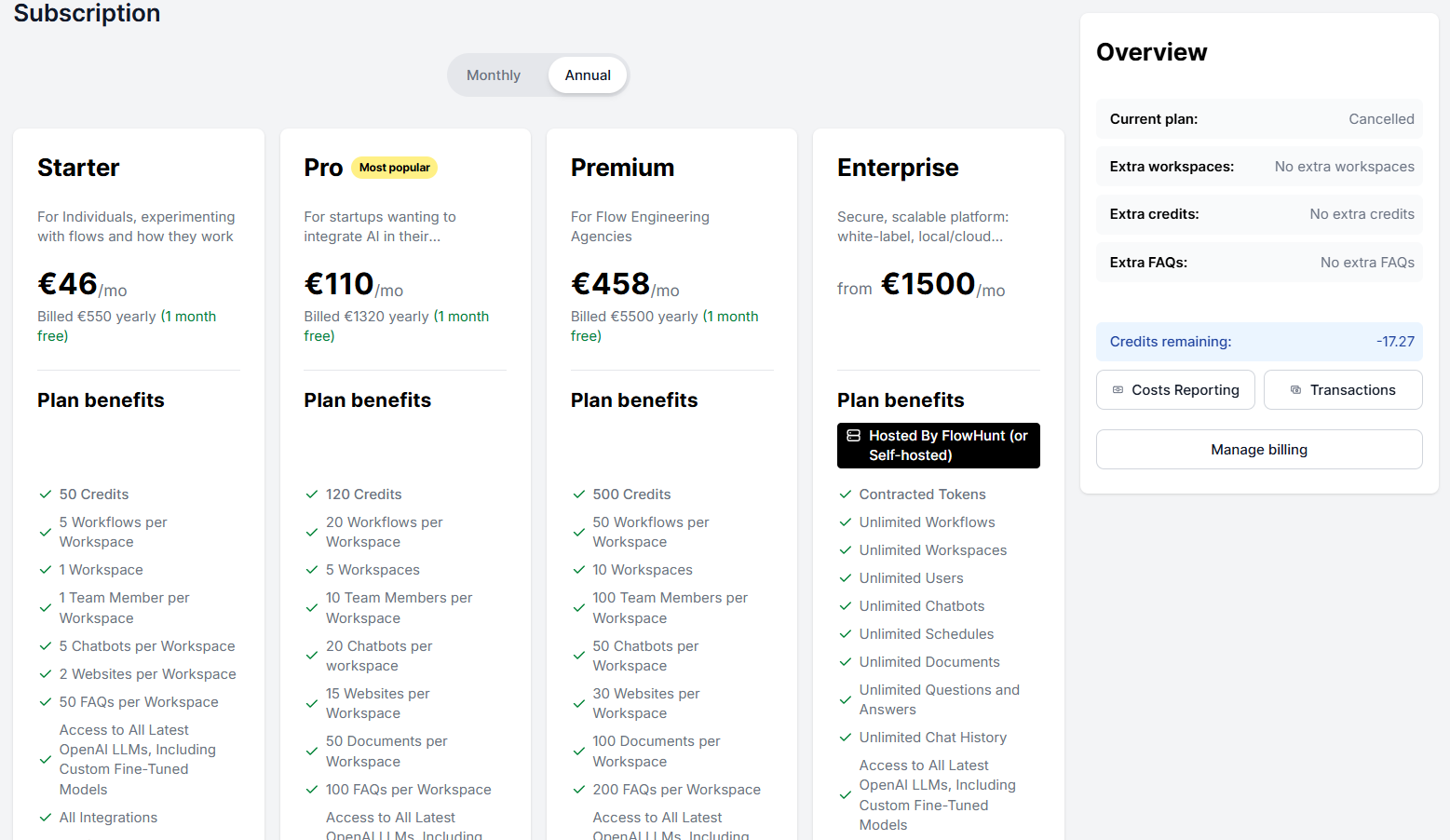Click the checkmark beside 5 Chatbots per Workspace

pyautogui.click(x=45, y=646)
